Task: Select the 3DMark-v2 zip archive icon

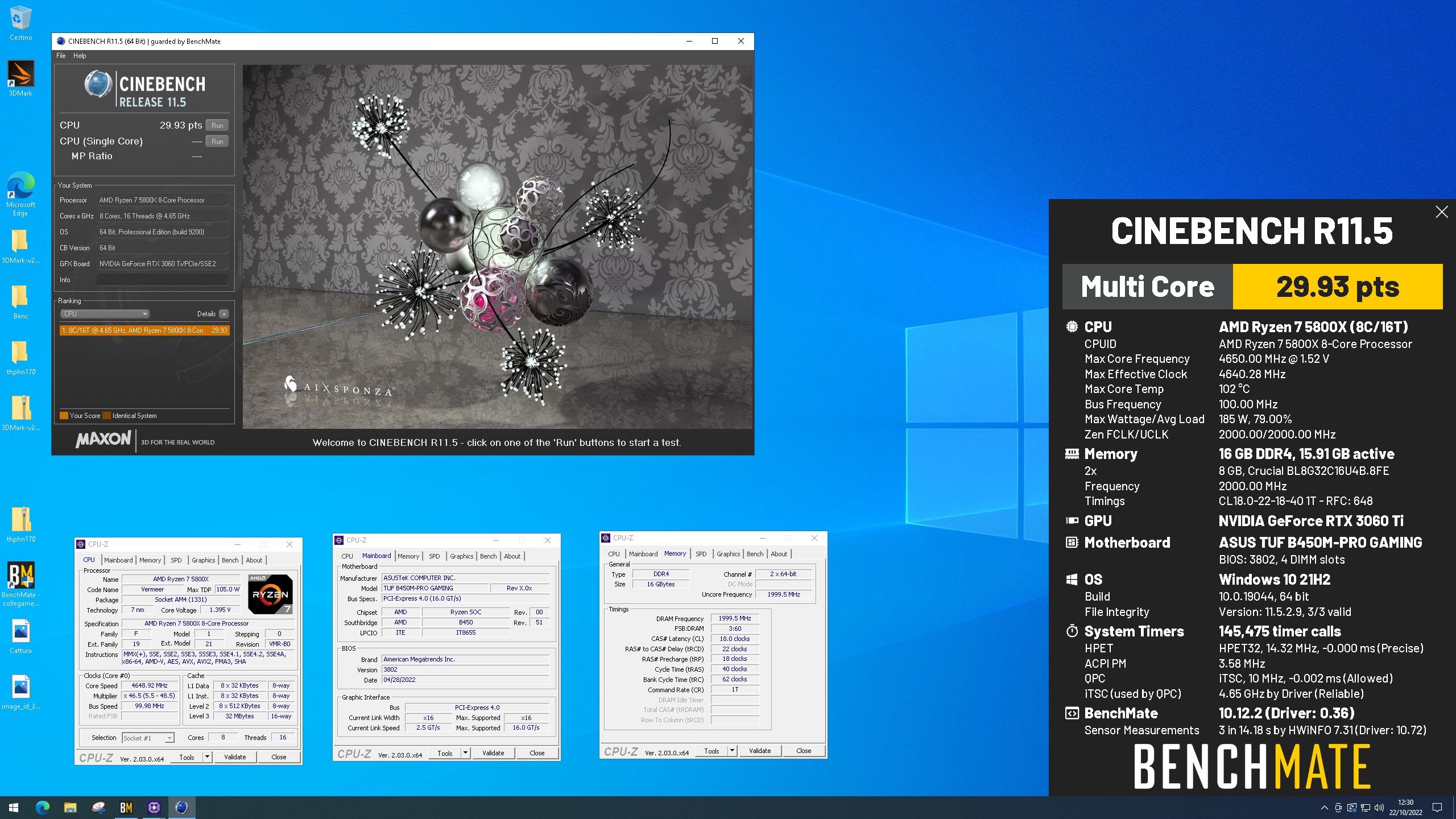Action: coord(20,413)
